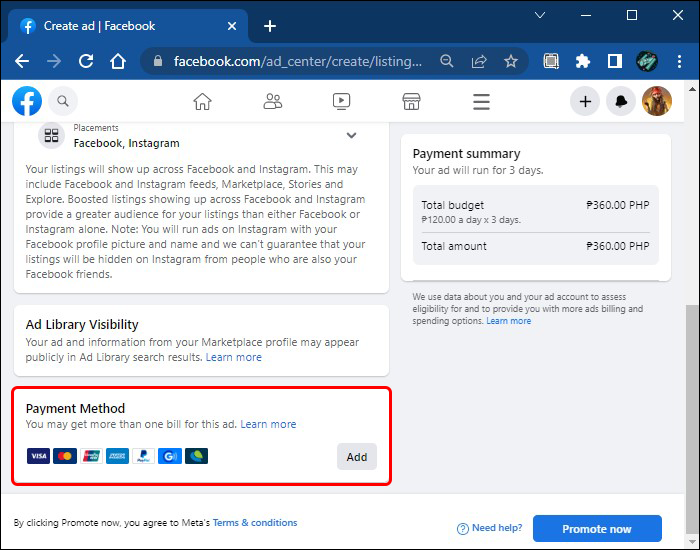Select the Create ad | Facebook tab
The height and width of the screenshot is (550, 700).
(127, 26)
